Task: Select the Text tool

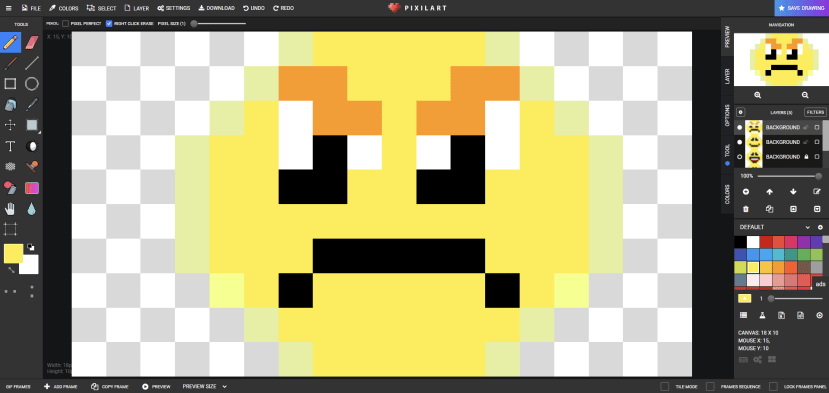Action: click(11, 146)
